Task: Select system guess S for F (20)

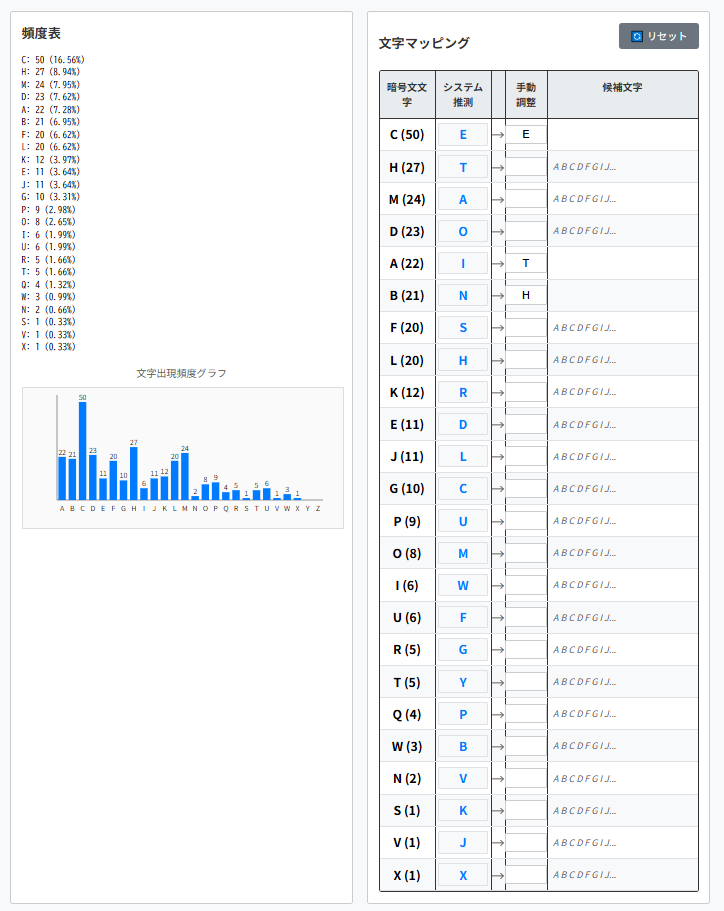Action: [x=463, y=327]
